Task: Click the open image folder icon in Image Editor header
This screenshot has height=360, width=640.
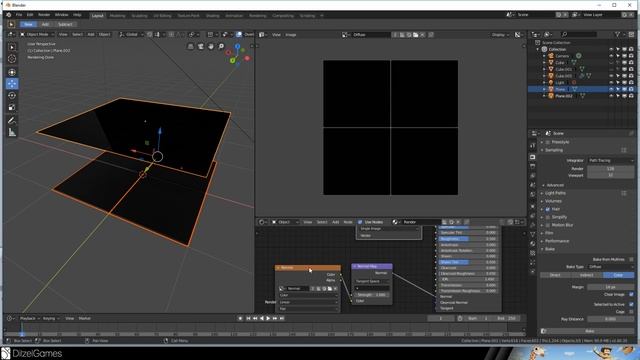Action: pyautogui.click(x=416, y=35)
